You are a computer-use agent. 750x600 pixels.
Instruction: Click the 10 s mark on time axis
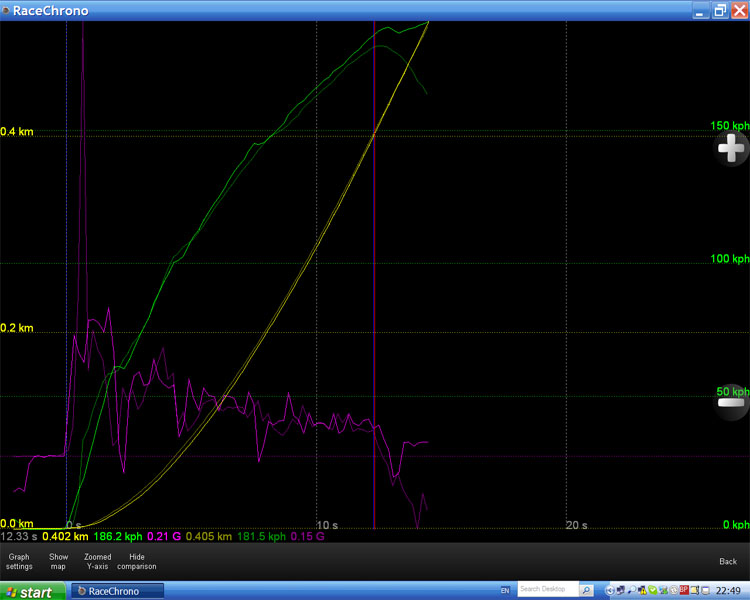point(327,525)
